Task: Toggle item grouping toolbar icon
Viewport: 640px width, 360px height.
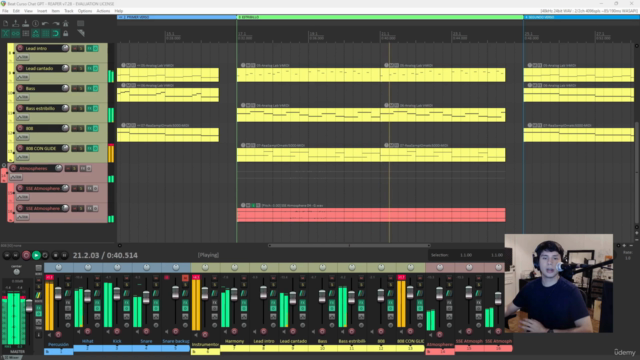Action: [x=16, y=33]
